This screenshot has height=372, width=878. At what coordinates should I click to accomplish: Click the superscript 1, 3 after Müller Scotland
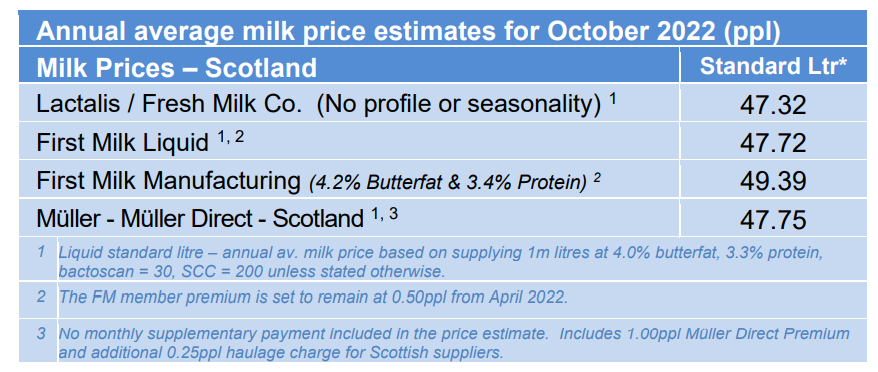pos(384,213)
